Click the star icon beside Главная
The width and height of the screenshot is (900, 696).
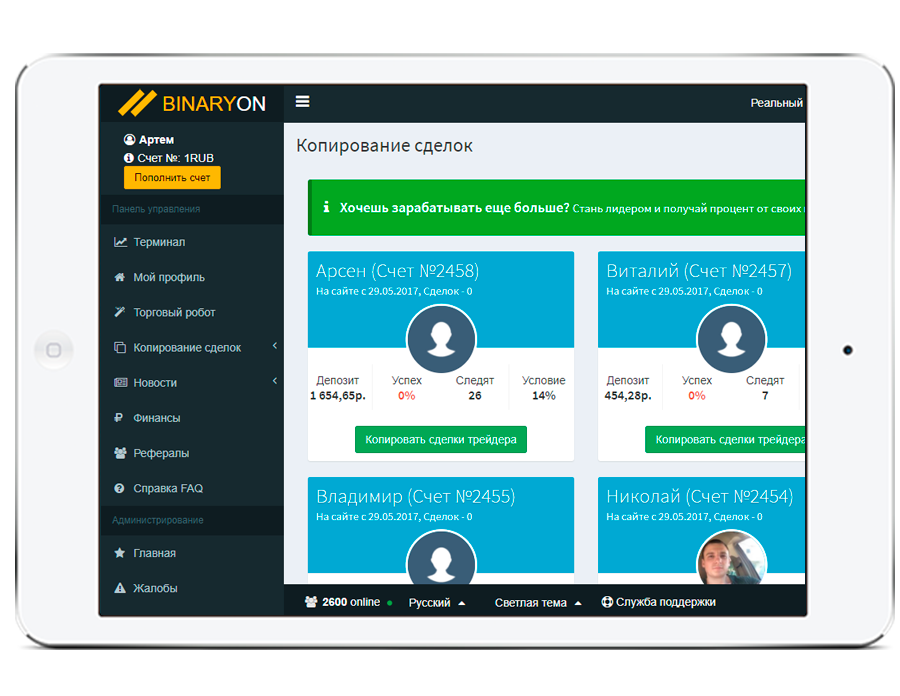coord(121,553)
